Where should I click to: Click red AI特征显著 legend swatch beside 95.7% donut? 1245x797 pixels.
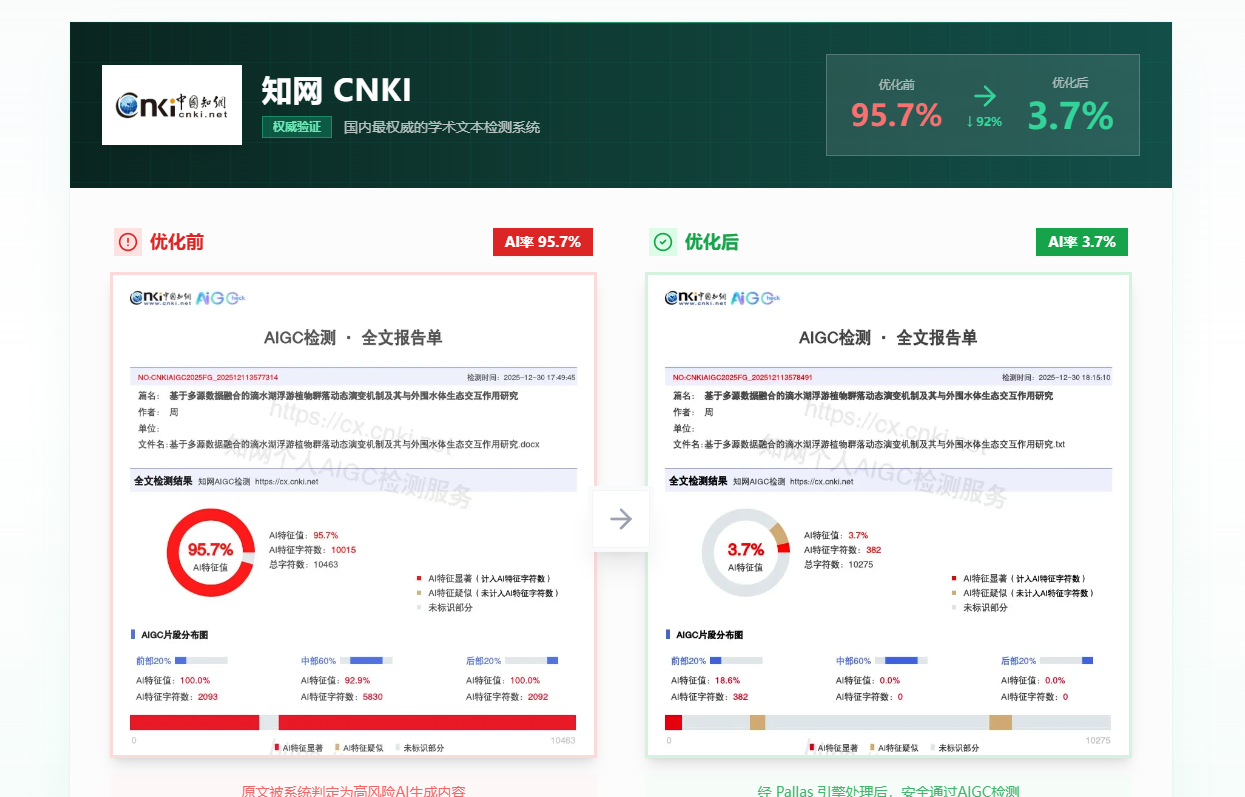point(419,579)
